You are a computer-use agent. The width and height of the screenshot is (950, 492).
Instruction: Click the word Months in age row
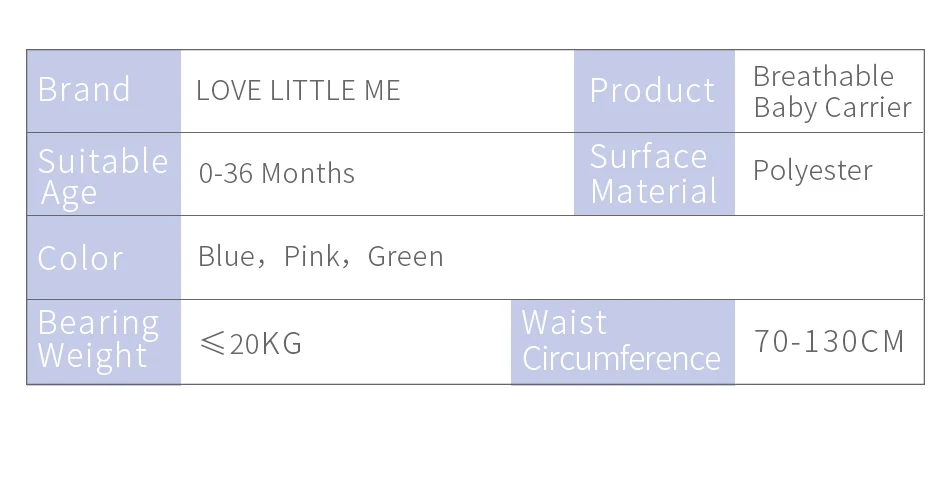[x=308, y=173]
